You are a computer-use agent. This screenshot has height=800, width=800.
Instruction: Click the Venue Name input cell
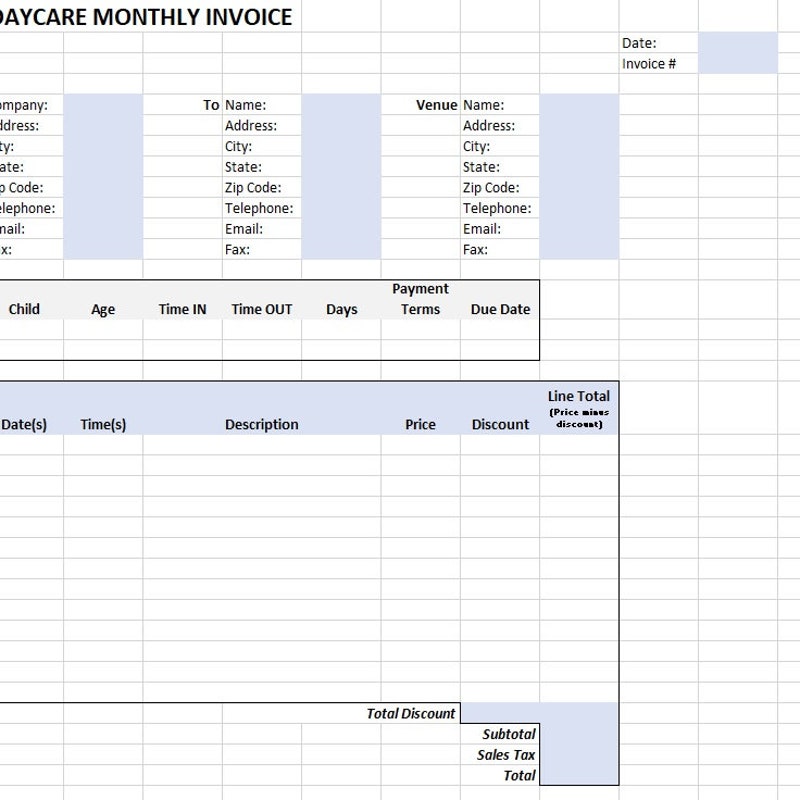(x=580, y=104)
